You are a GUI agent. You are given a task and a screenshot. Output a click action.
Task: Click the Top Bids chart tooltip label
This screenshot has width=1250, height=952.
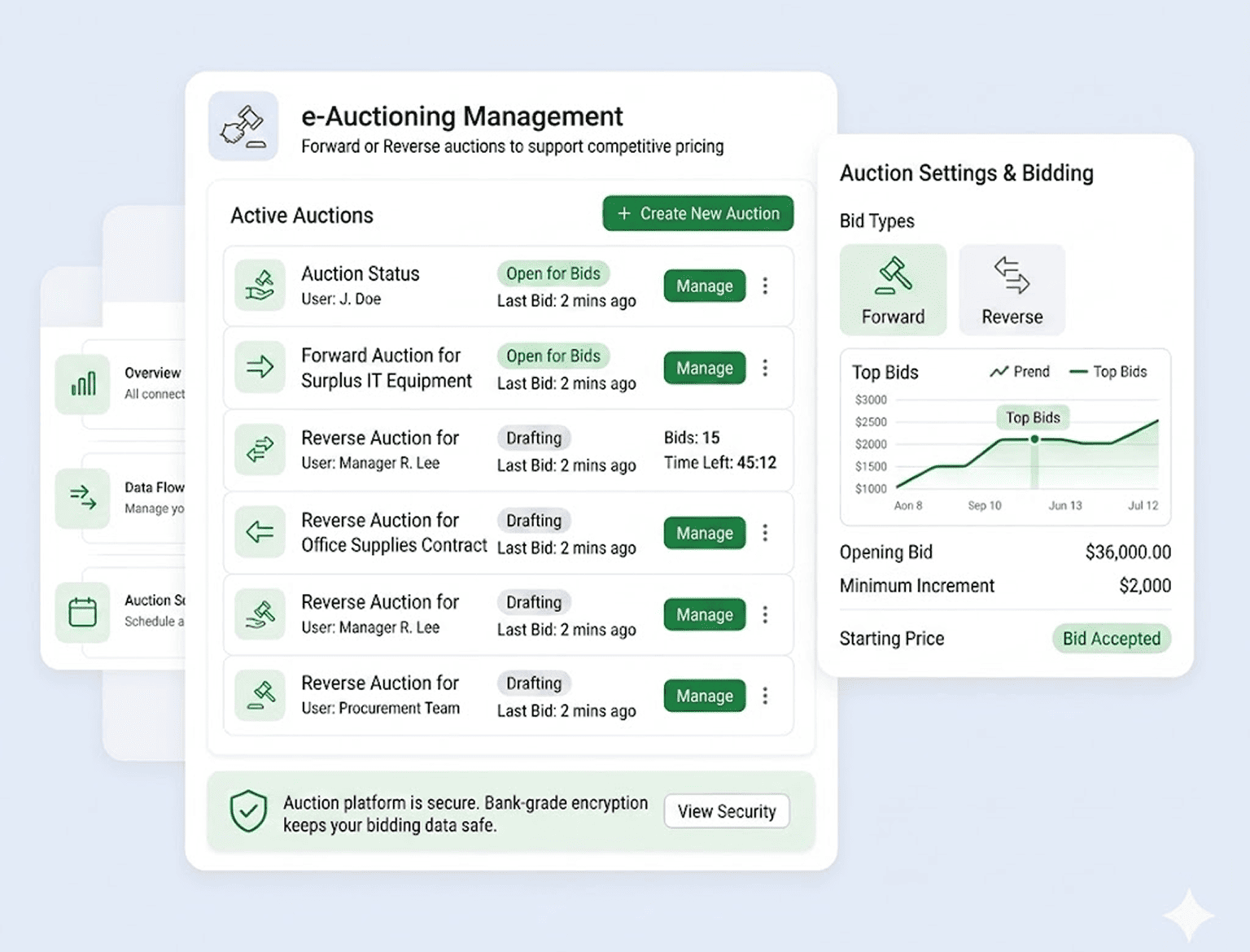(1033, 417)
